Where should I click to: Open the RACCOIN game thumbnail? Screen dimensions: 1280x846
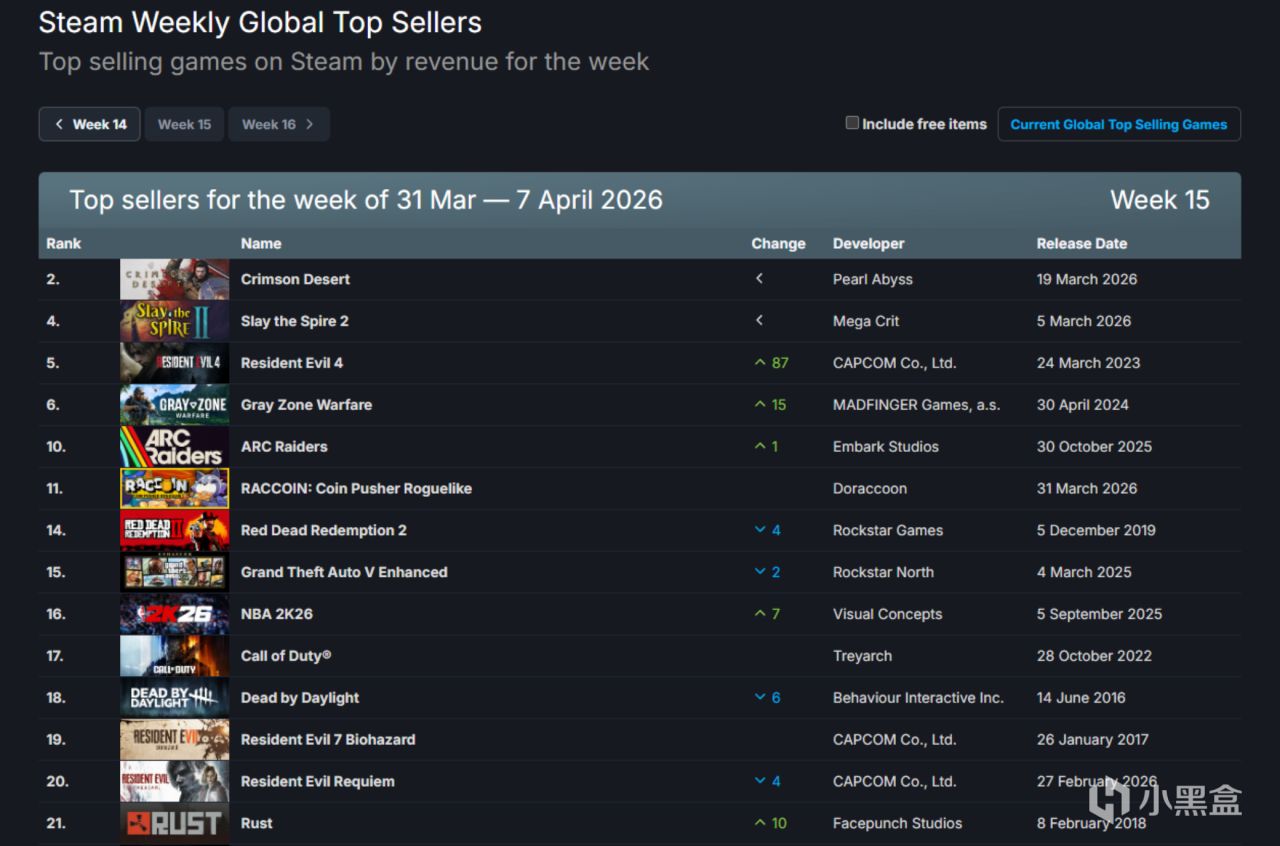(174, 489)
